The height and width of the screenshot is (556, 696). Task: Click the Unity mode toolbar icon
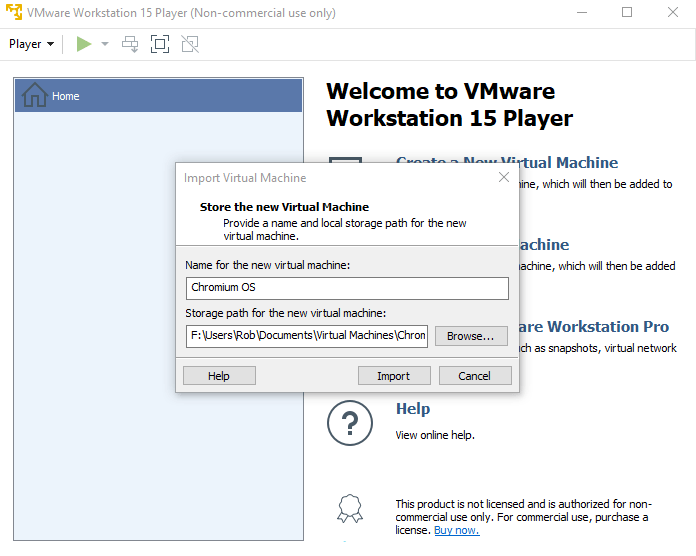point(190,44)
